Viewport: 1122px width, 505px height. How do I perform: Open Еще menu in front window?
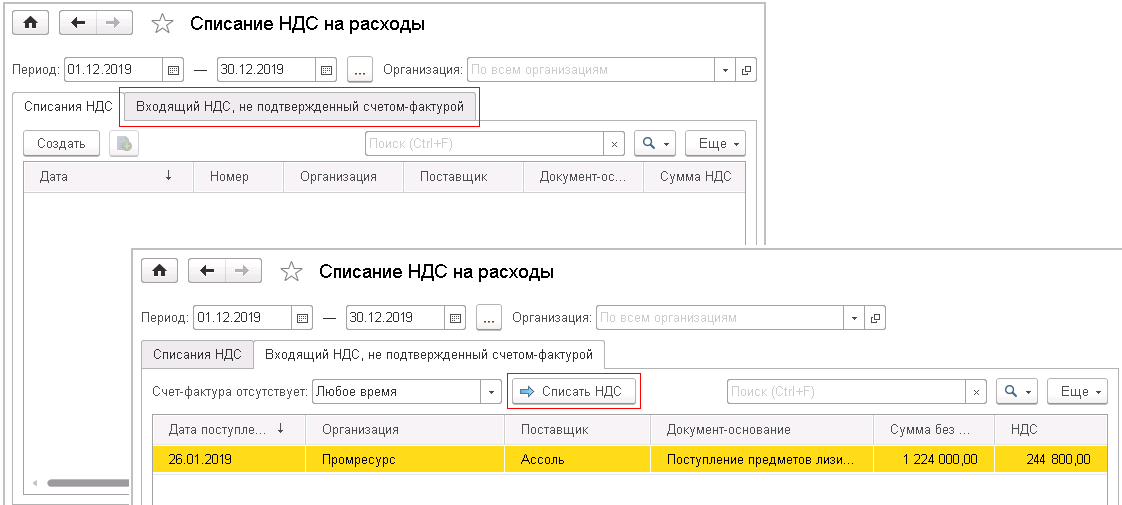tap(1078, 391)
